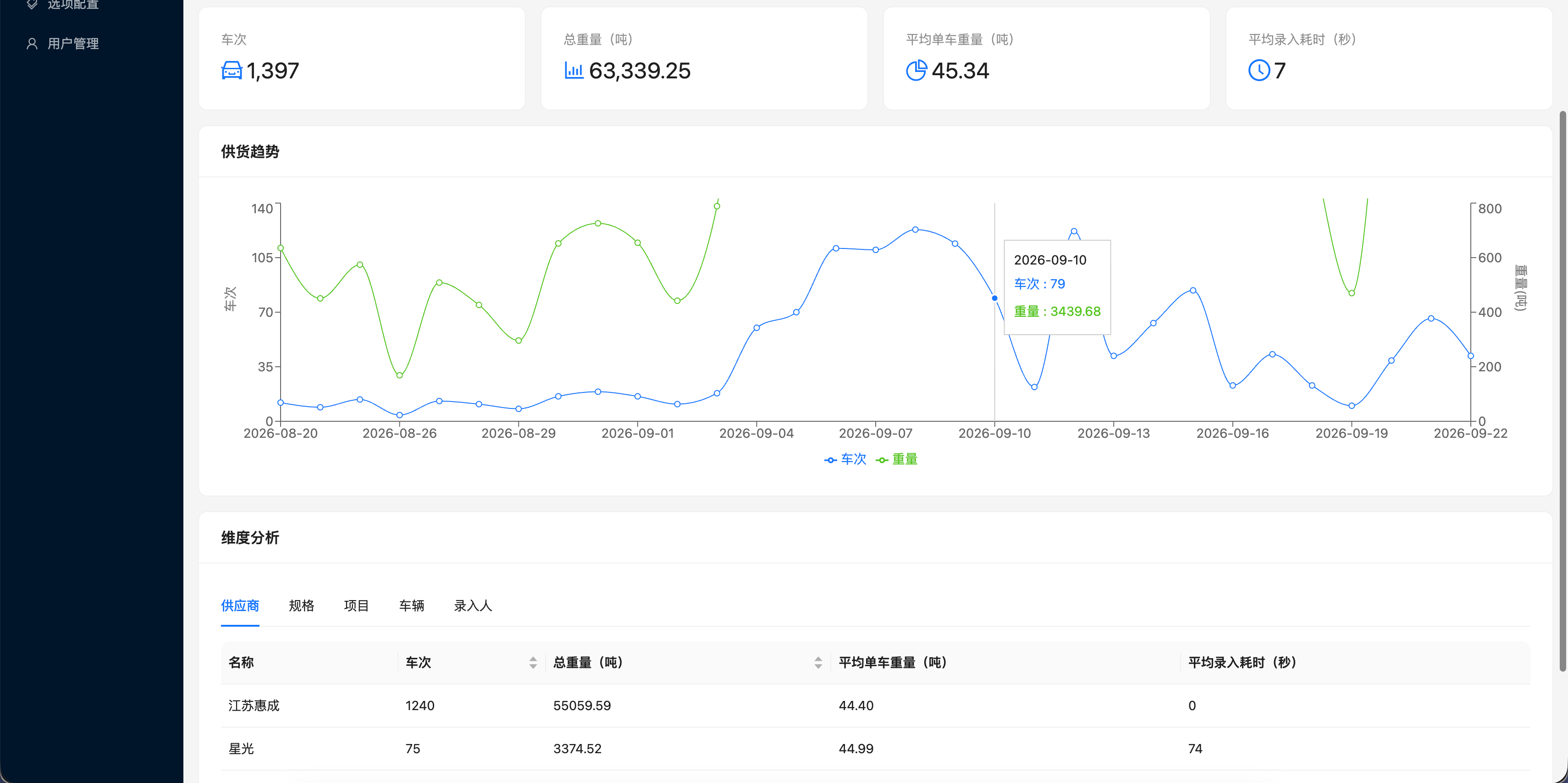Switch to the 规格 tab
This screenshot has width=1568, height=783.
301,606
